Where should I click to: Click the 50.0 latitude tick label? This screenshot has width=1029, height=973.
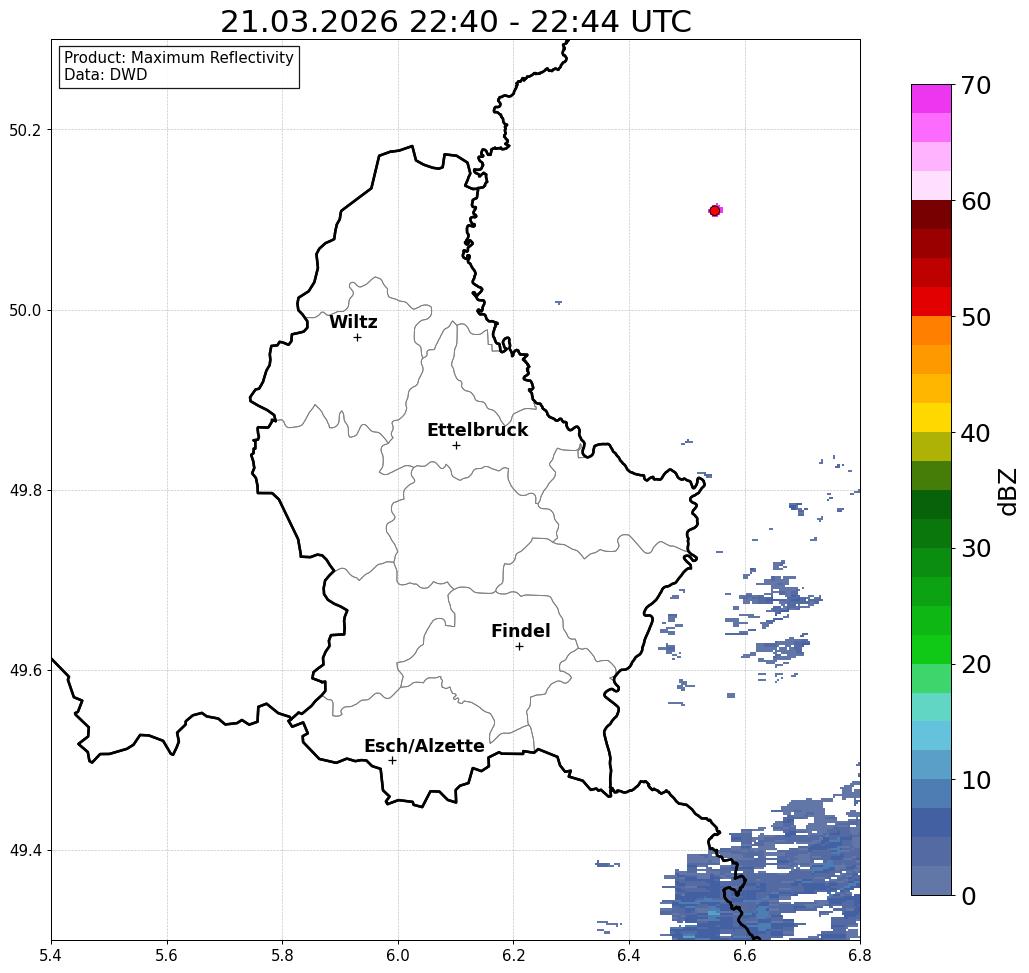click(25, 310)
